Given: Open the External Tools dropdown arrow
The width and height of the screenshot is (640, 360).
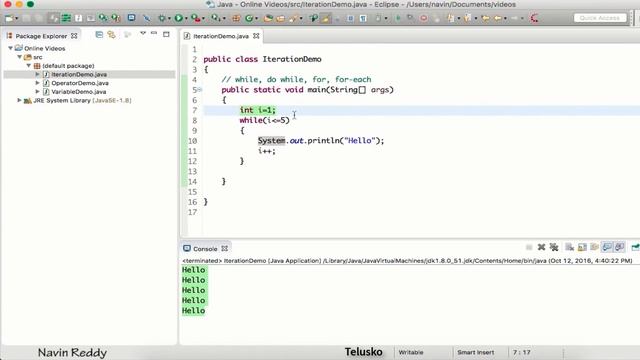Looking at the screenshot, I should (x=203, y=18).
